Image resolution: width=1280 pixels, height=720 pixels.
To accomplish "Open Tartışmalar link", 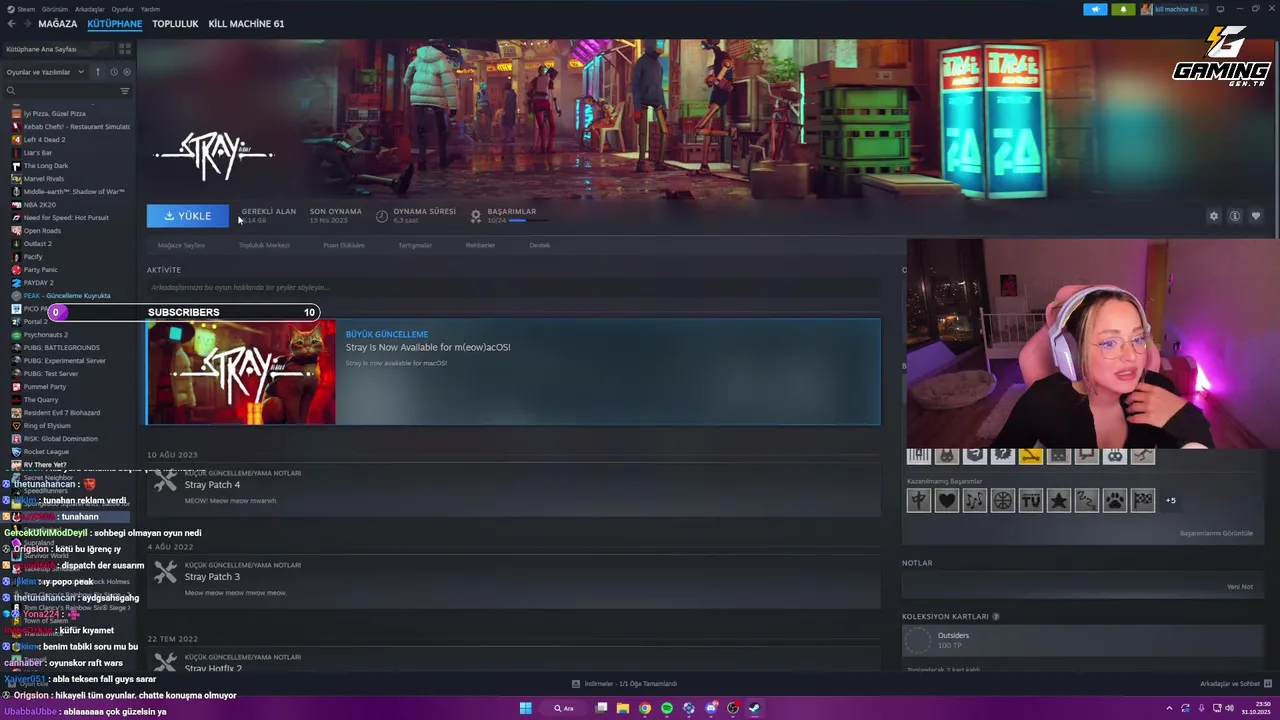I will point(415,245).
